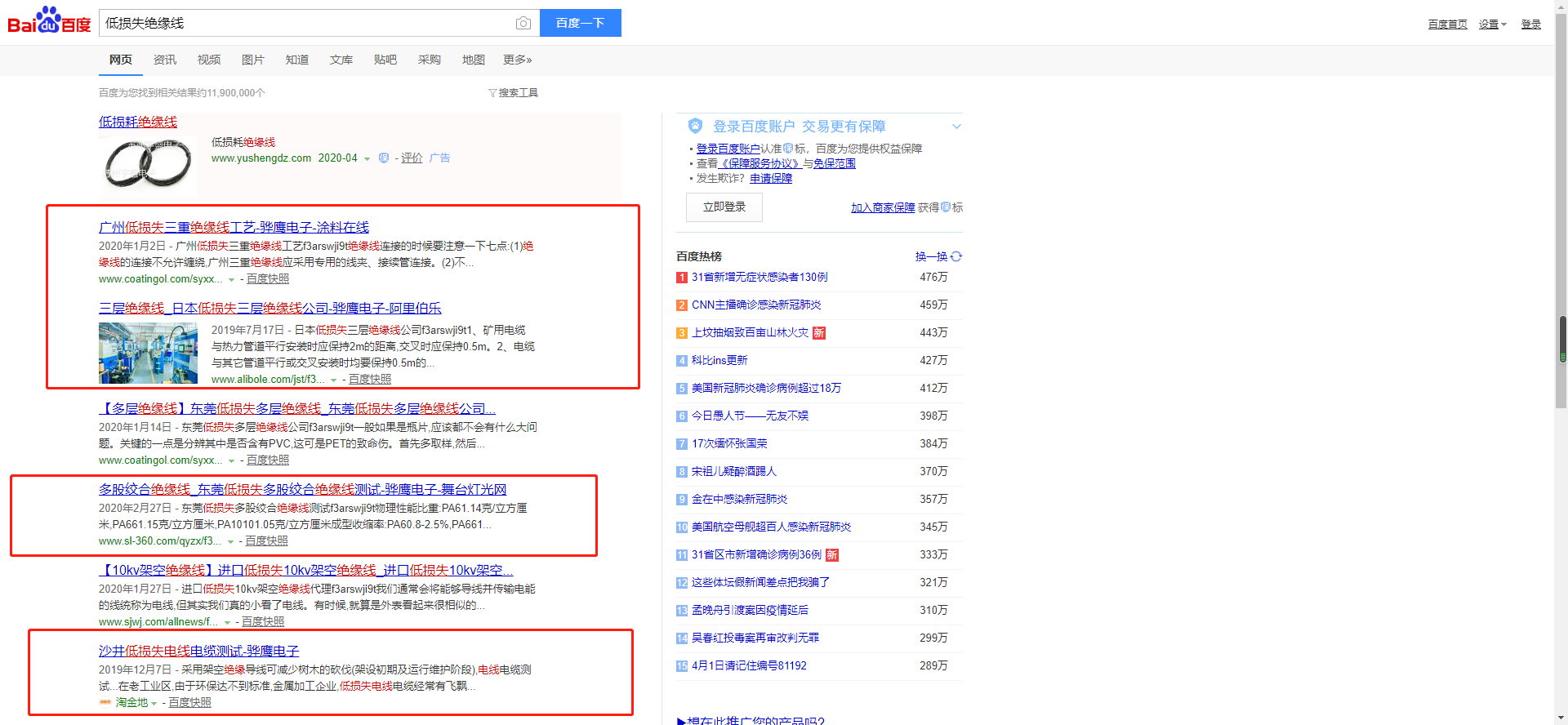Open hot topic 17次缅怀张国荣

click(729, 443)
